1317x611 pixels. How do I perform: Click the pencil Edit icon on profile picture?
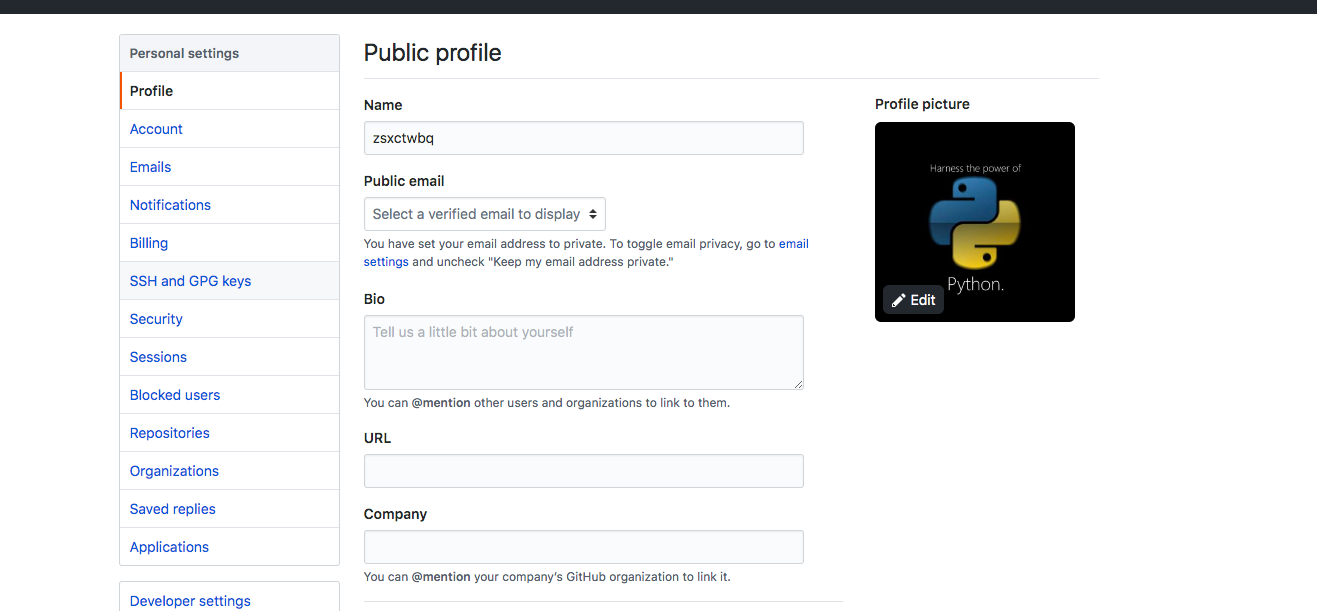[x=899, y=300]
